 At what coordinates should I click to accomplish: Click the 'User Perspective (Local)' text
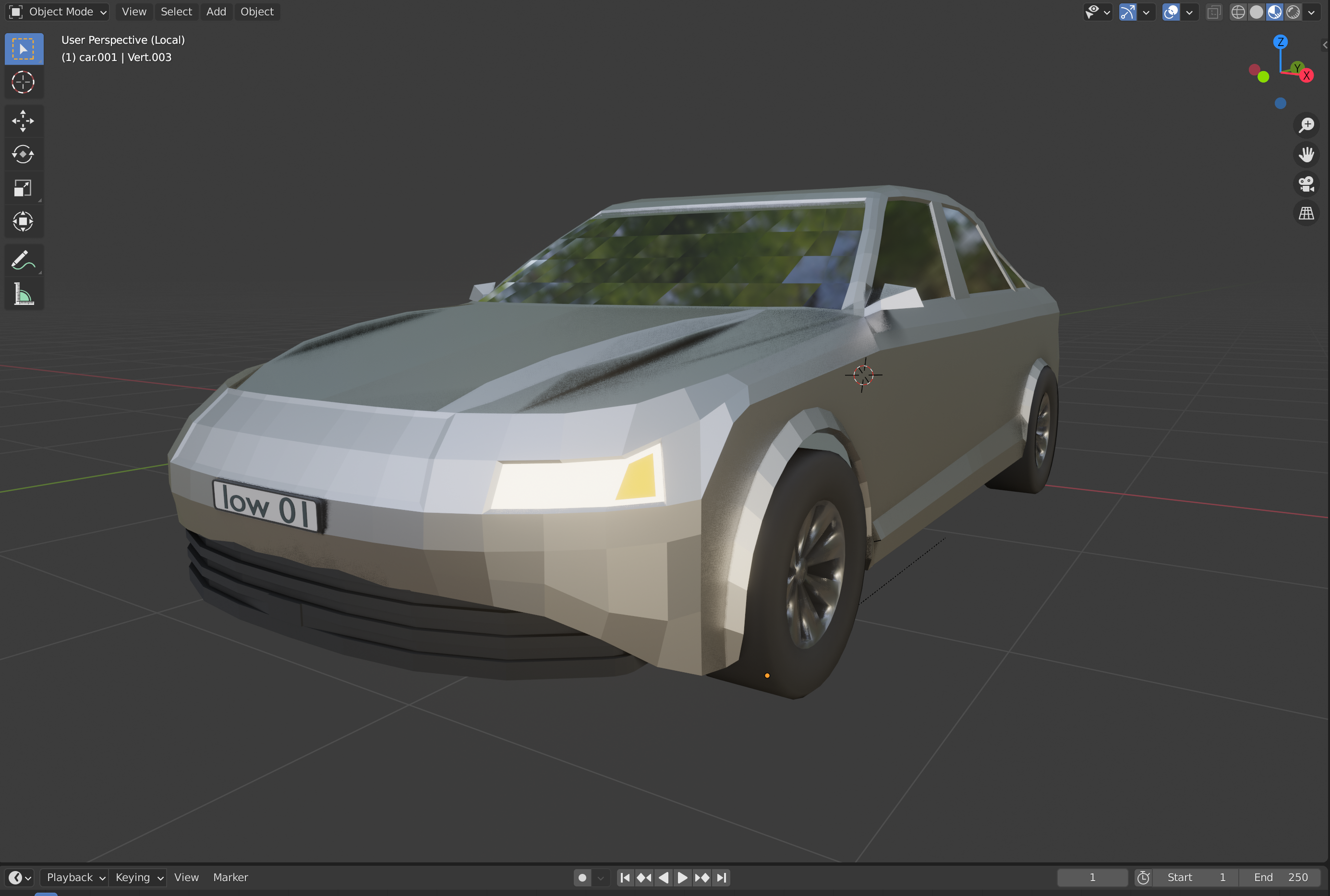tap(123, 40)
